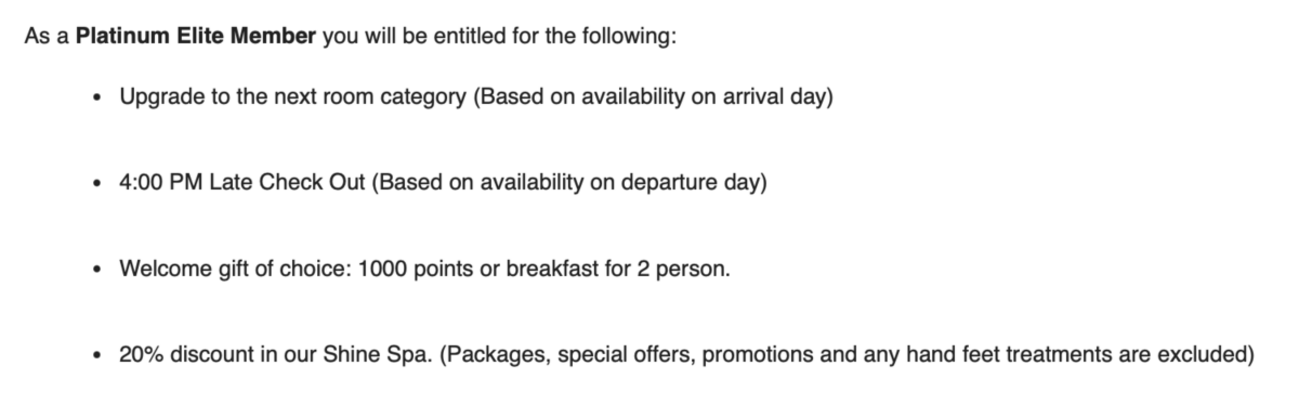The width and height of the screenshot is (1299, 405).
Task: Click the bullet before 'Upgrade to the next room'
Action: (x=96, y=100)
